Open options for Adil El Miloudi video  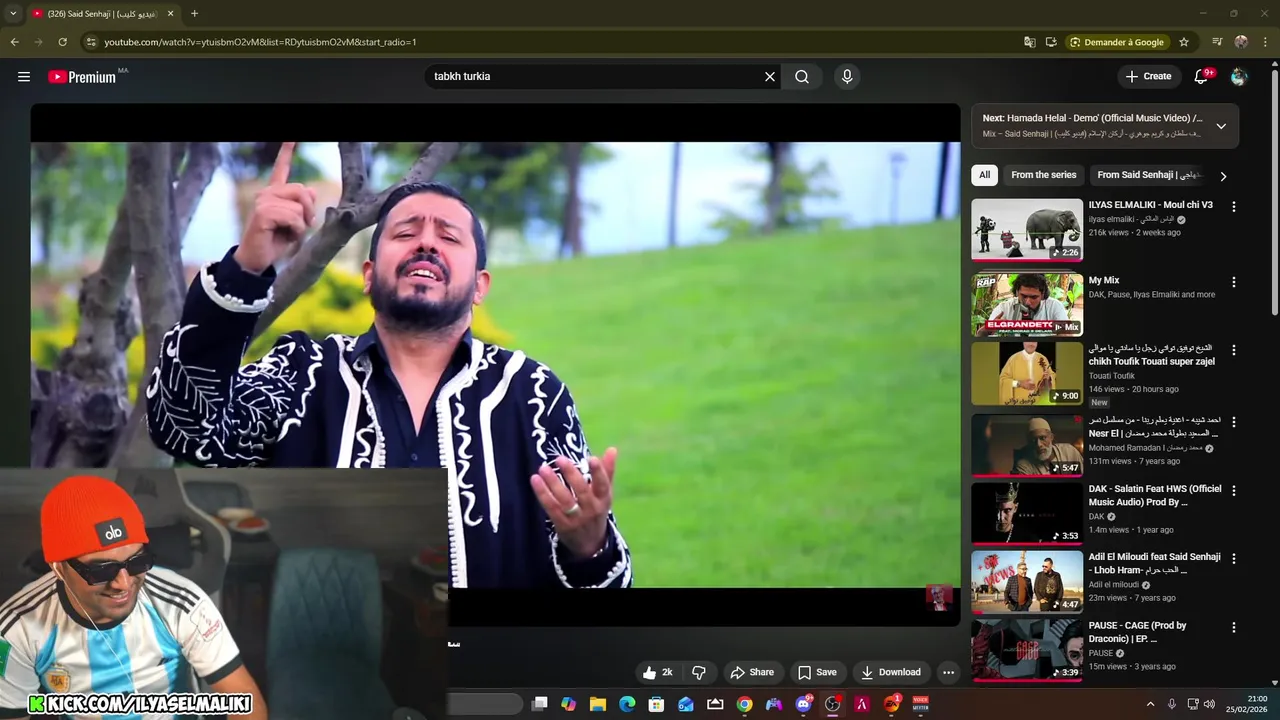1233,558
